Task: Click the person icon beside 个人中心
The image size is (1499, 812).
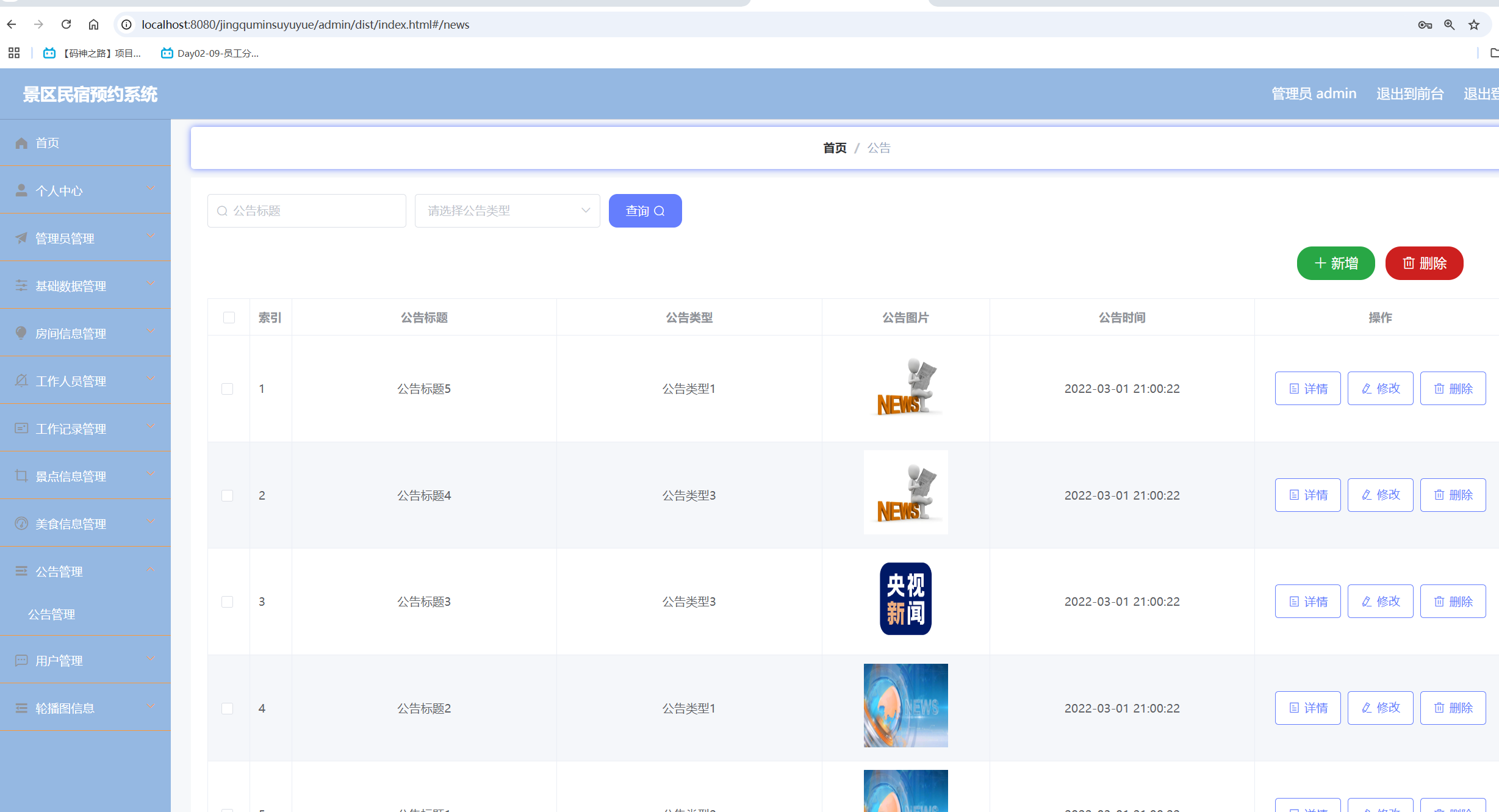Action: click(x=21, y=190)
